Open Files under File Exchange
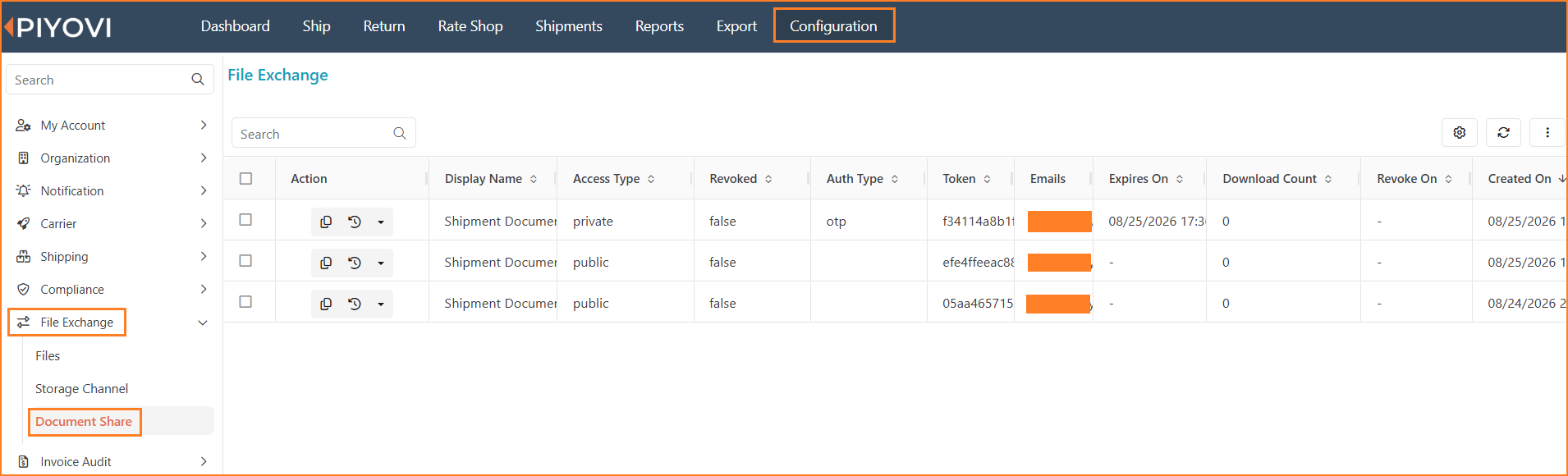 48,355
